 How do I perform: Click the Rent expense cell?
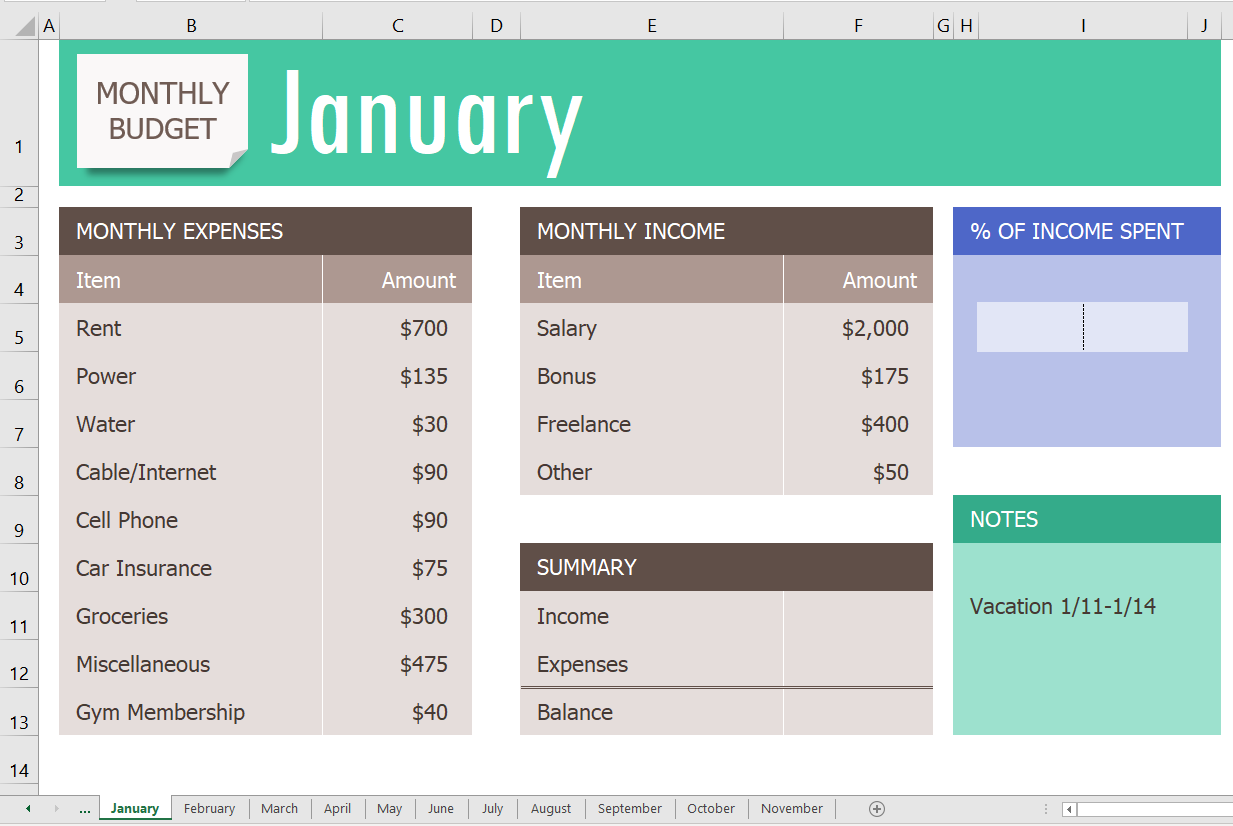pos(191,328)
